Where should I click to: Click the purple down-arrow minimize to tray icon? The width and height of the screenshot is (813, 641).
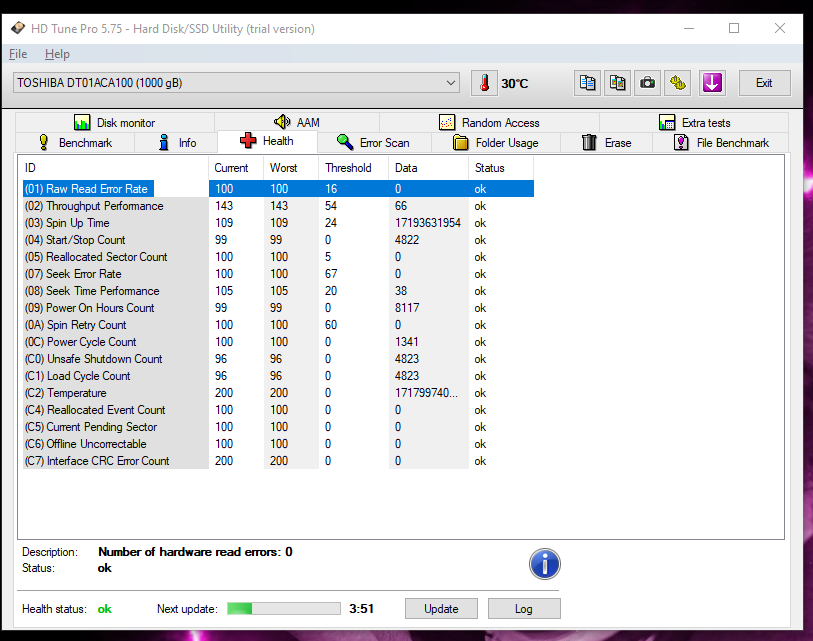712,83
